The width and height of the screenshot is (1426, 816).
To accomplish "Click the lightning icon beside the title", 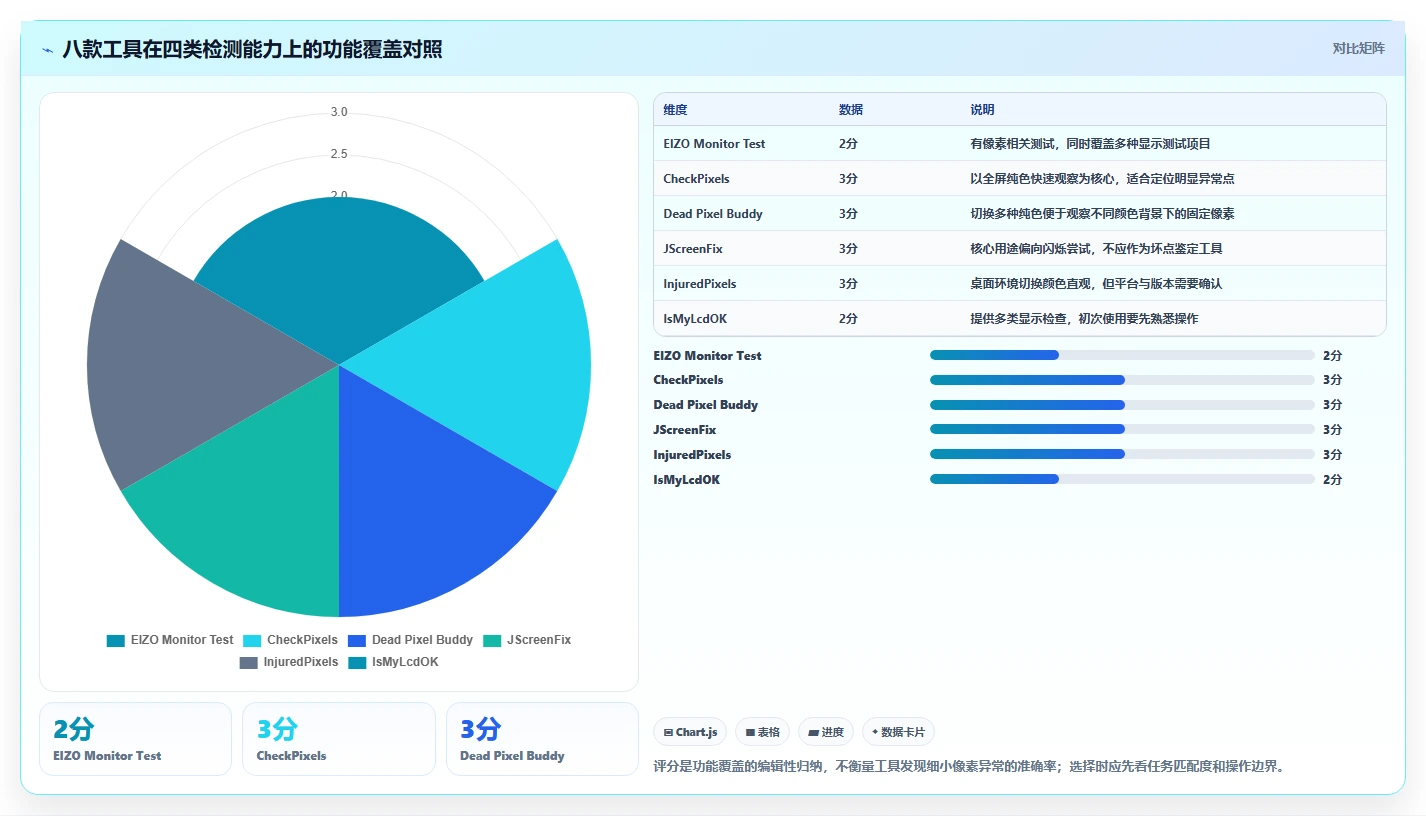I will (48, 50).
